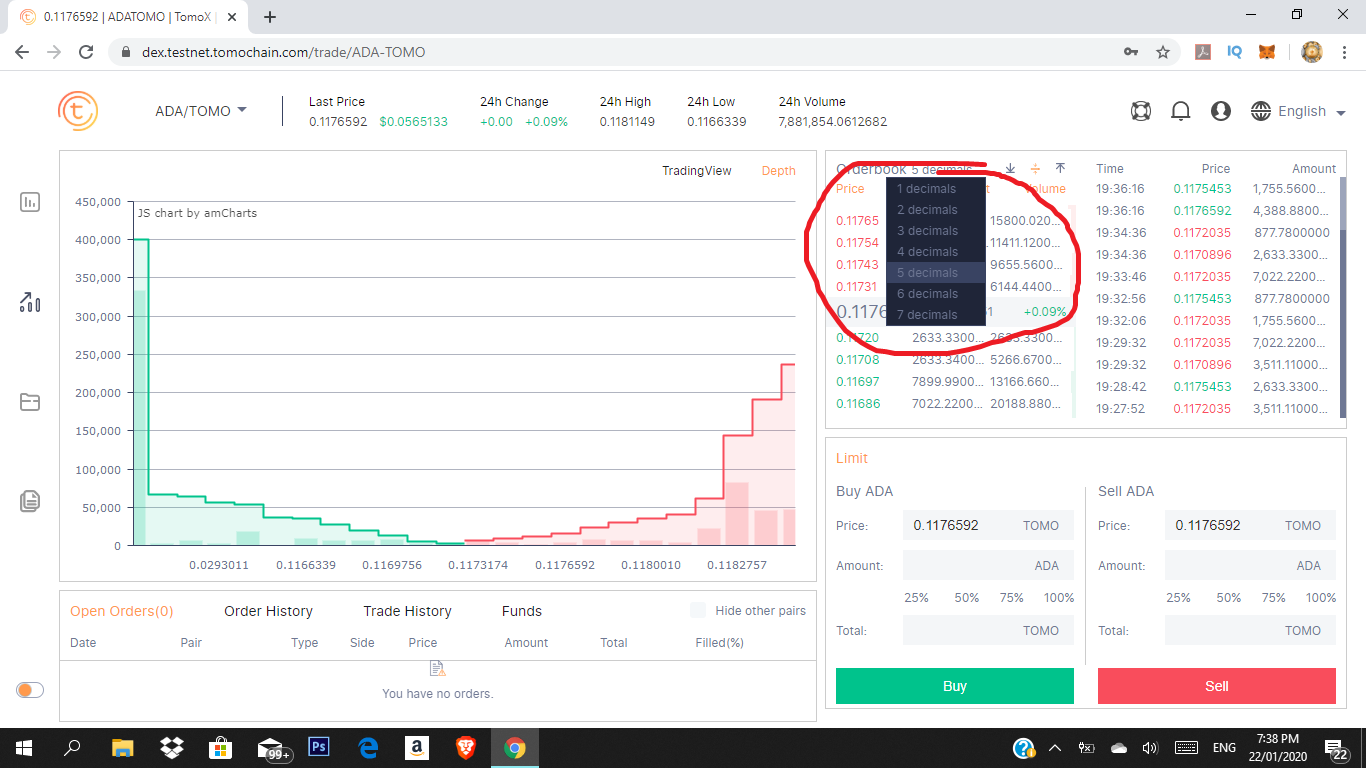Open the wallet folder icon in left sidebar
Viewport: 1366px width, 768px height.
[30, 402]
